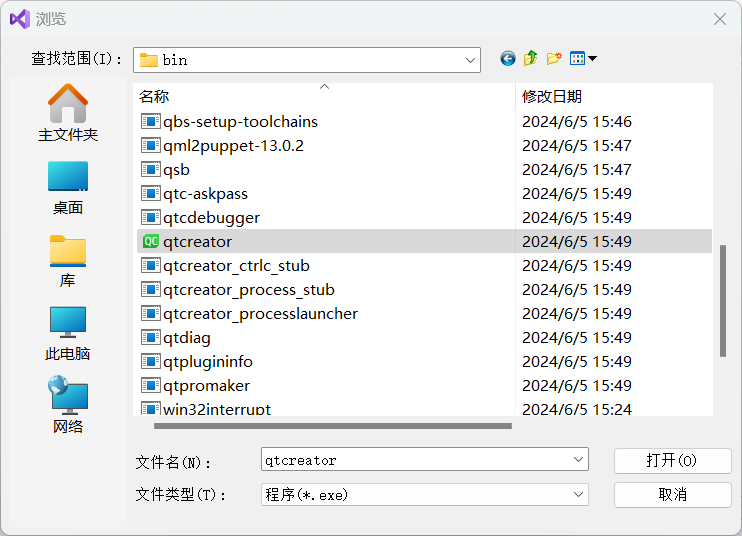Click the qtcreator file's green QC icon
Viewport: 742px width, 536px height.
(x=150, y=241)
